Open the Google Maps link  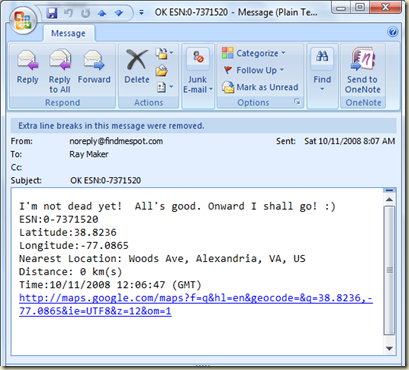click(196, 304)
